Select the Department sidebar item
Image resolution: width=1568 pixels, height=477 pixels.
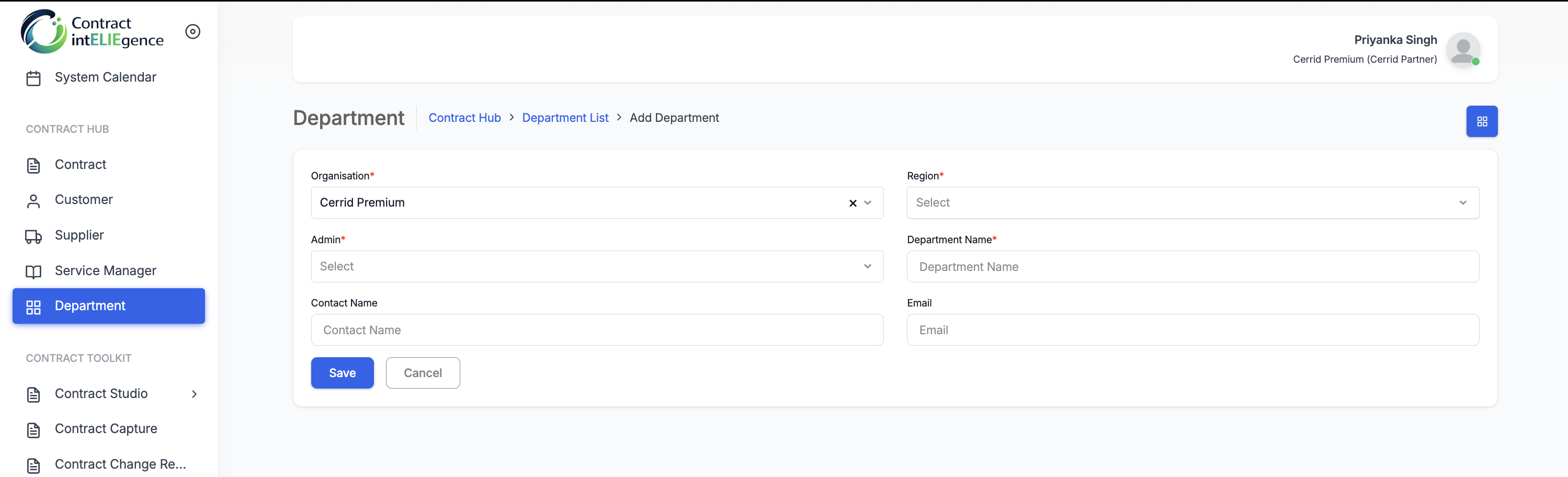[x=108, y=305]
